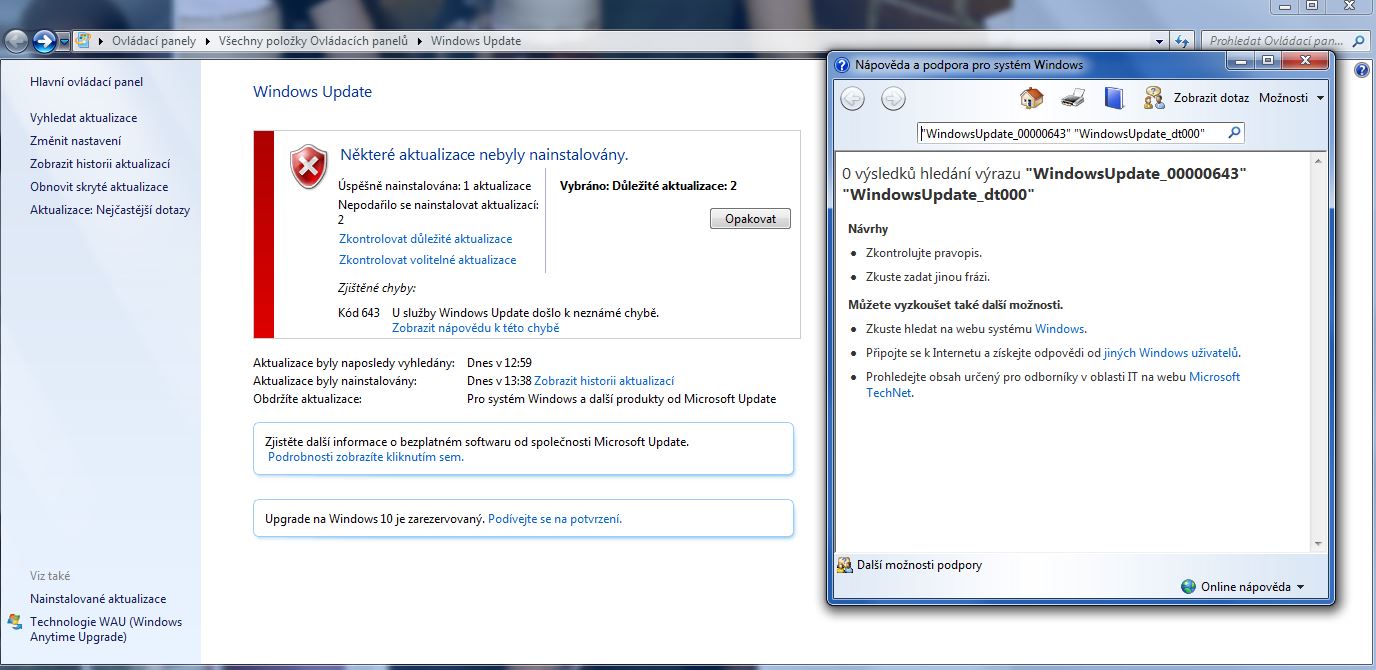Screen dimensions: 1376x670
Task: Open Help home page icon
Action: [1031, 98]
